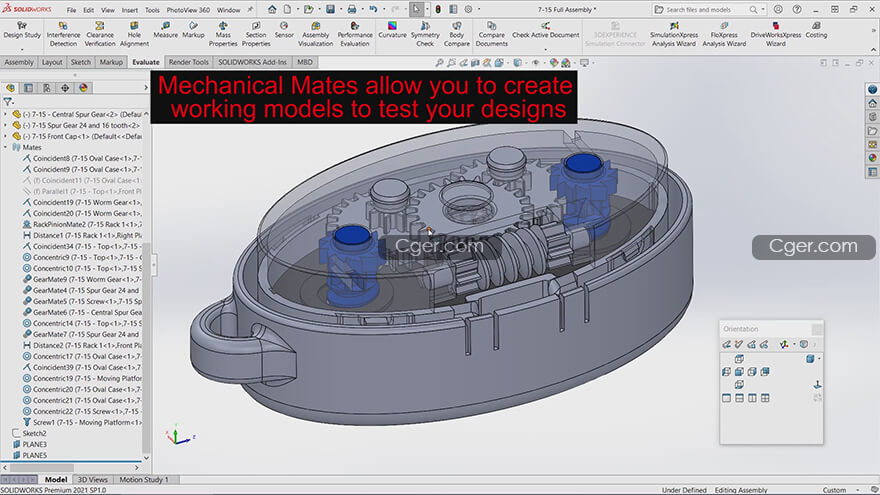
Task: Click the feature tree vertical scrollbar
Action: coord(146,348)
